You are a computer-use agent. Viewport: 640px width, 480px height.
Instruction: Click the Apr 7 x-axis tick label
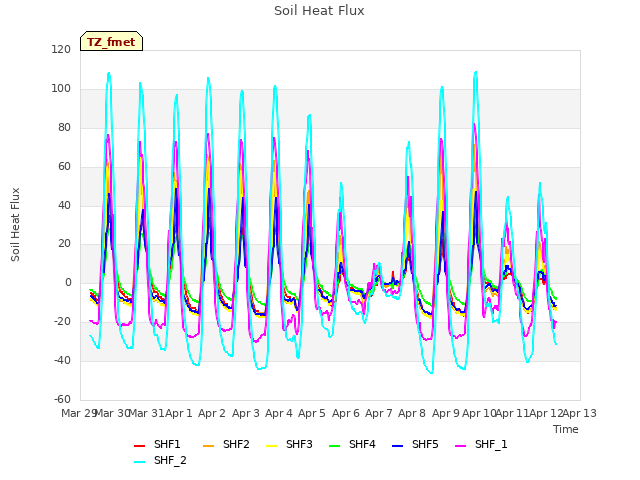(379, 413)
